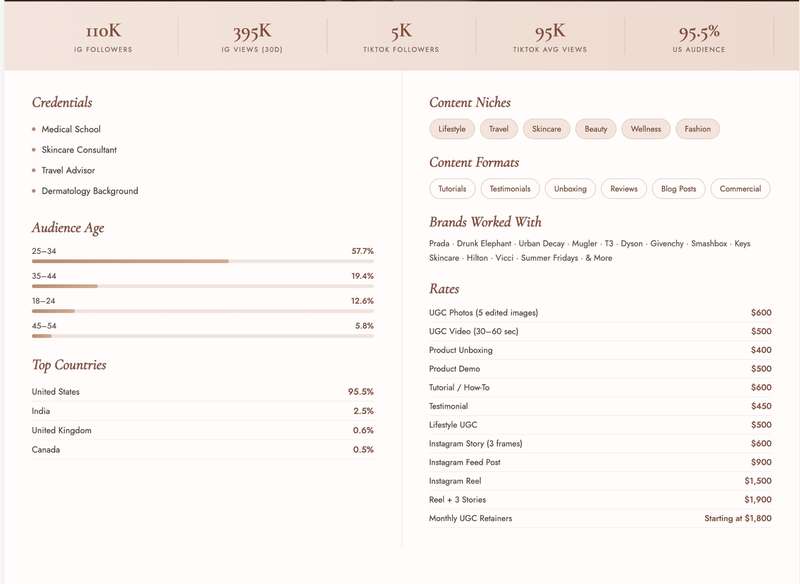Viewport: 800px width, 584px height.
Task: Click the Starting at $1,800 price
Action: pos(738,518)
